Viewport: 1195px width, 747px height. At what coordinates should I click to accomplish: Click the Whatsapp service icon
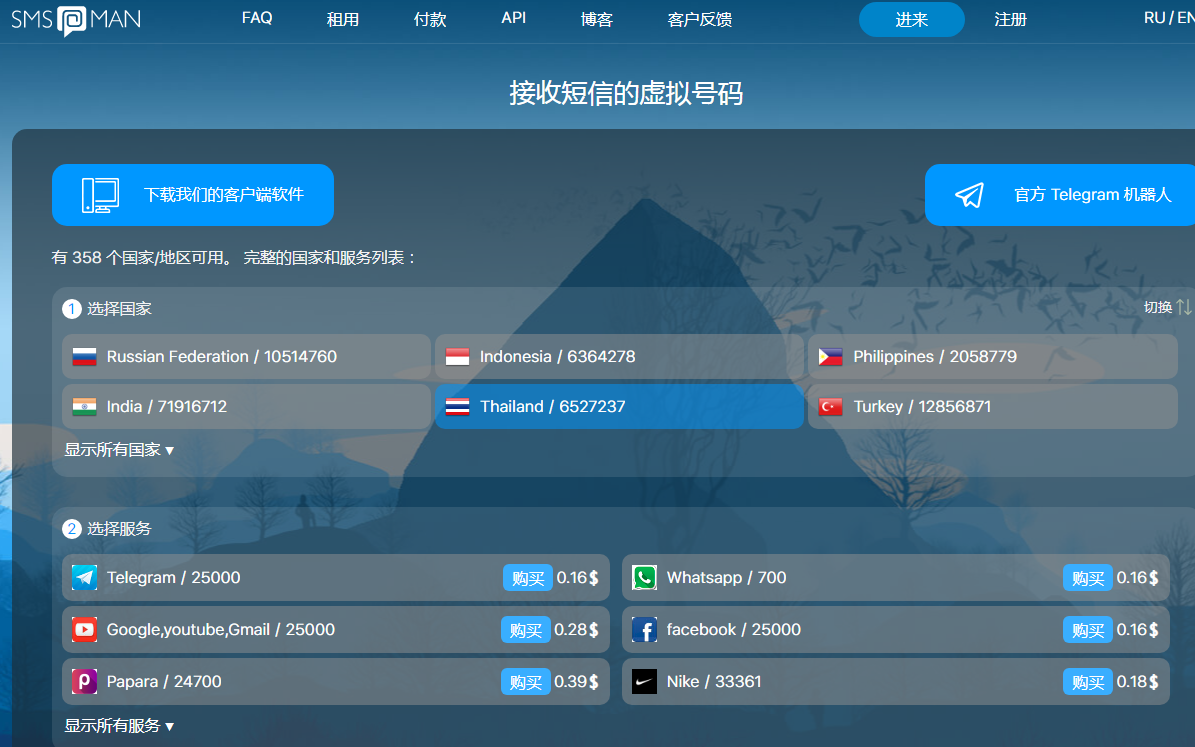coord(644,578)
